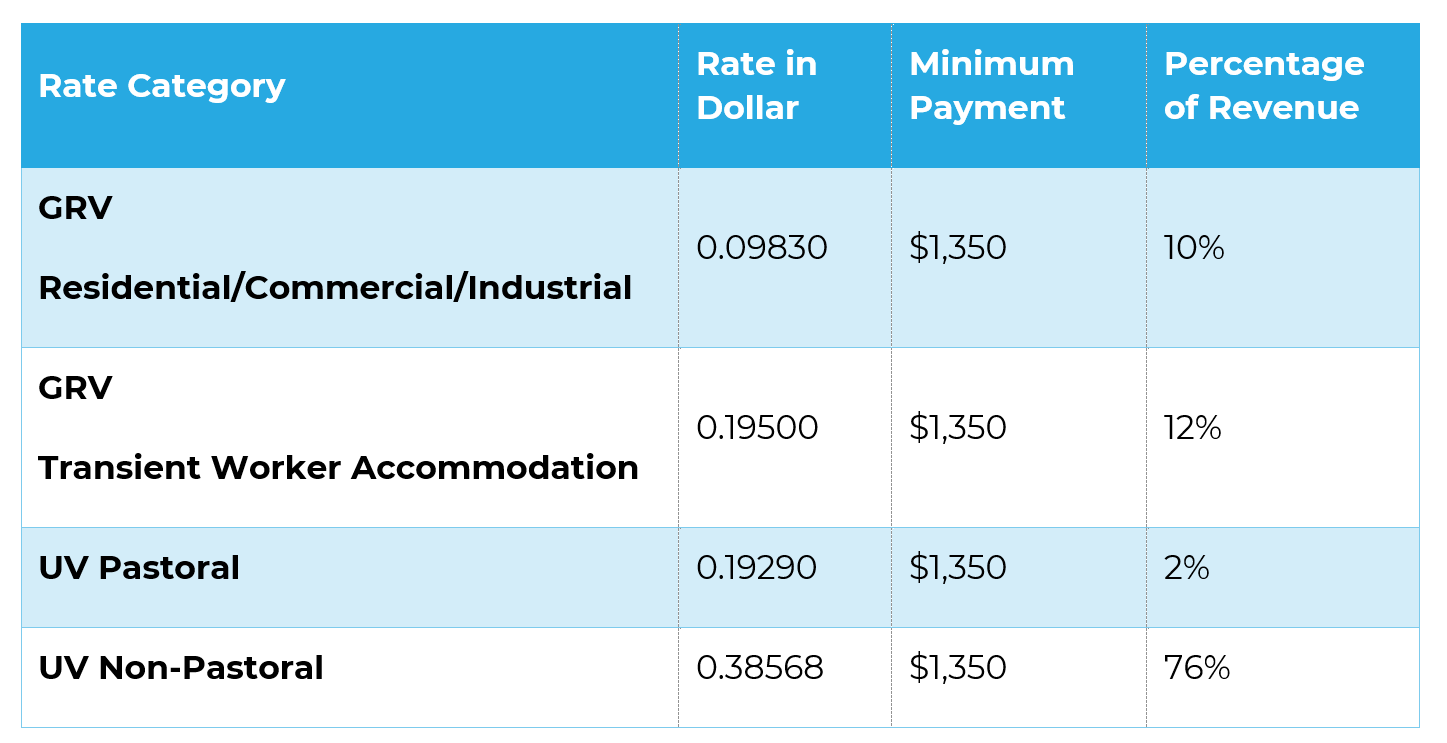Select the 76% revenue value

point(1197,668)
